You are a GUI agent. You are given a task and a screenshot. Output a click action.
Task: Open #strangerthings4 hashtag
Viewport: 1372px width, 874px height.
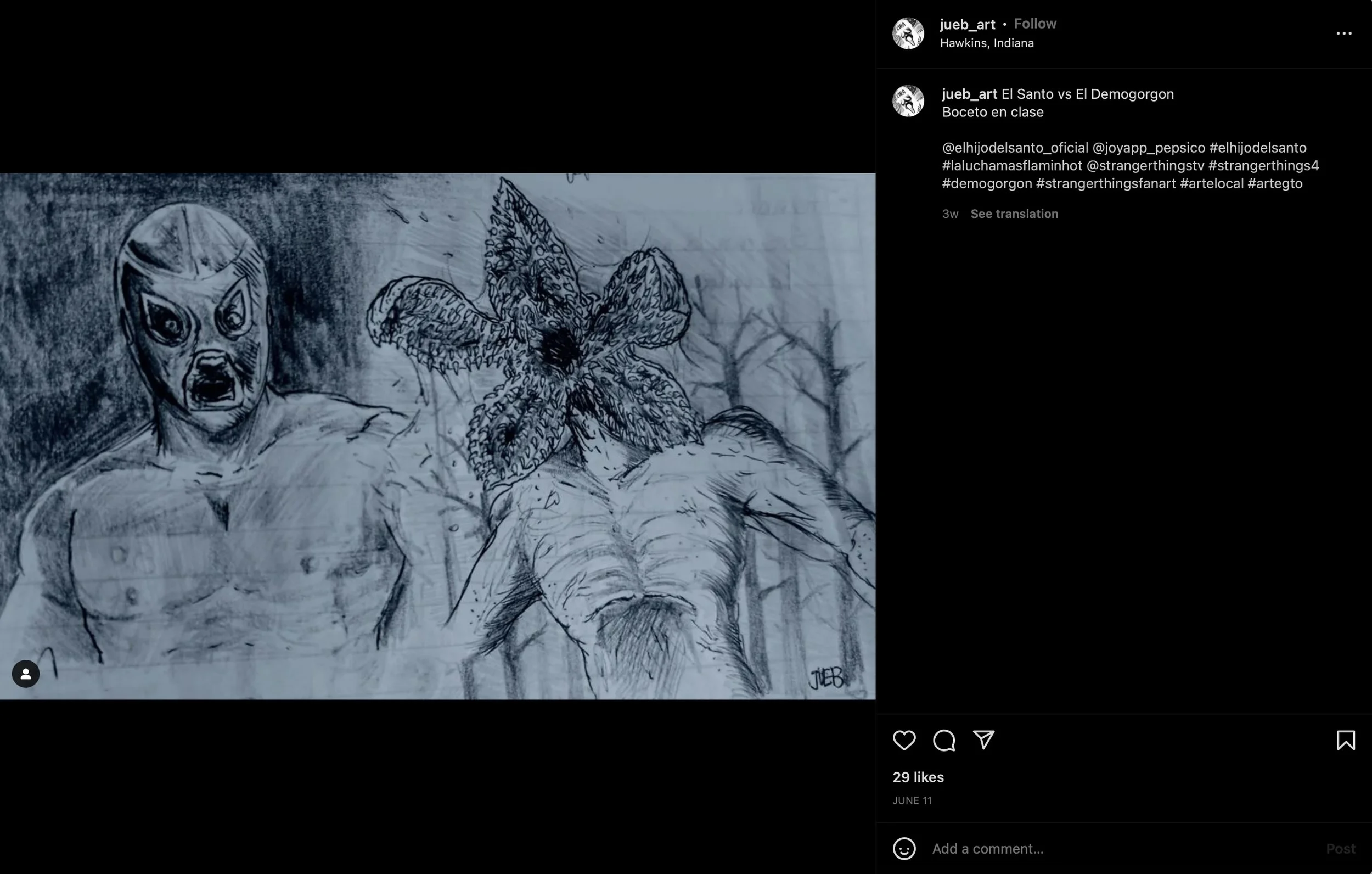[1263, 166]
